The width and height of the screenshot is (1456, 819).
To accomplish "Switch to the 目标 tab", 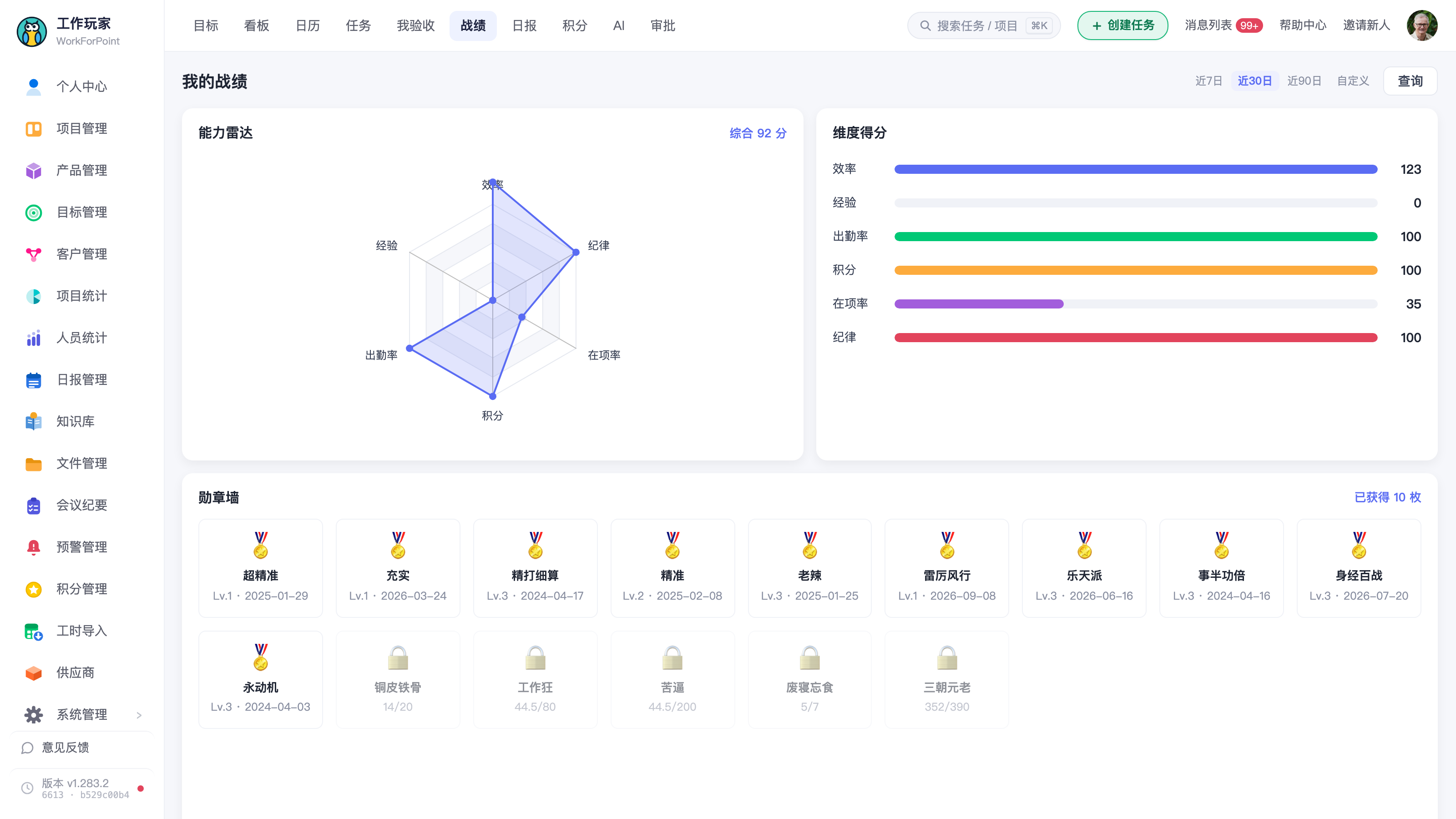I will point(206,25).
